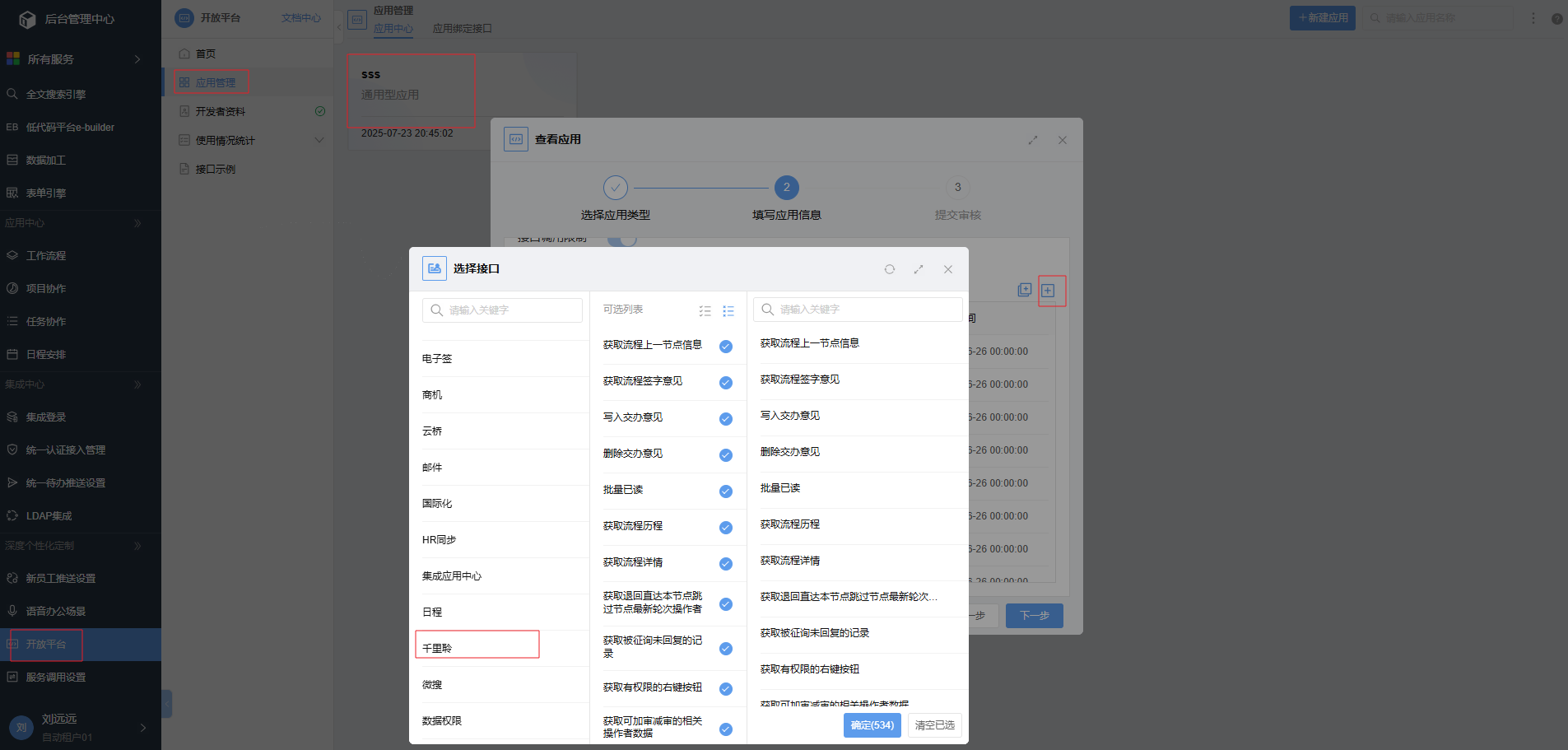Image resolution: width=1568 pixels, height=750 pixels.
Task: Switch to the 应用绑定接口 tab
Action: (x=463, y=29)
